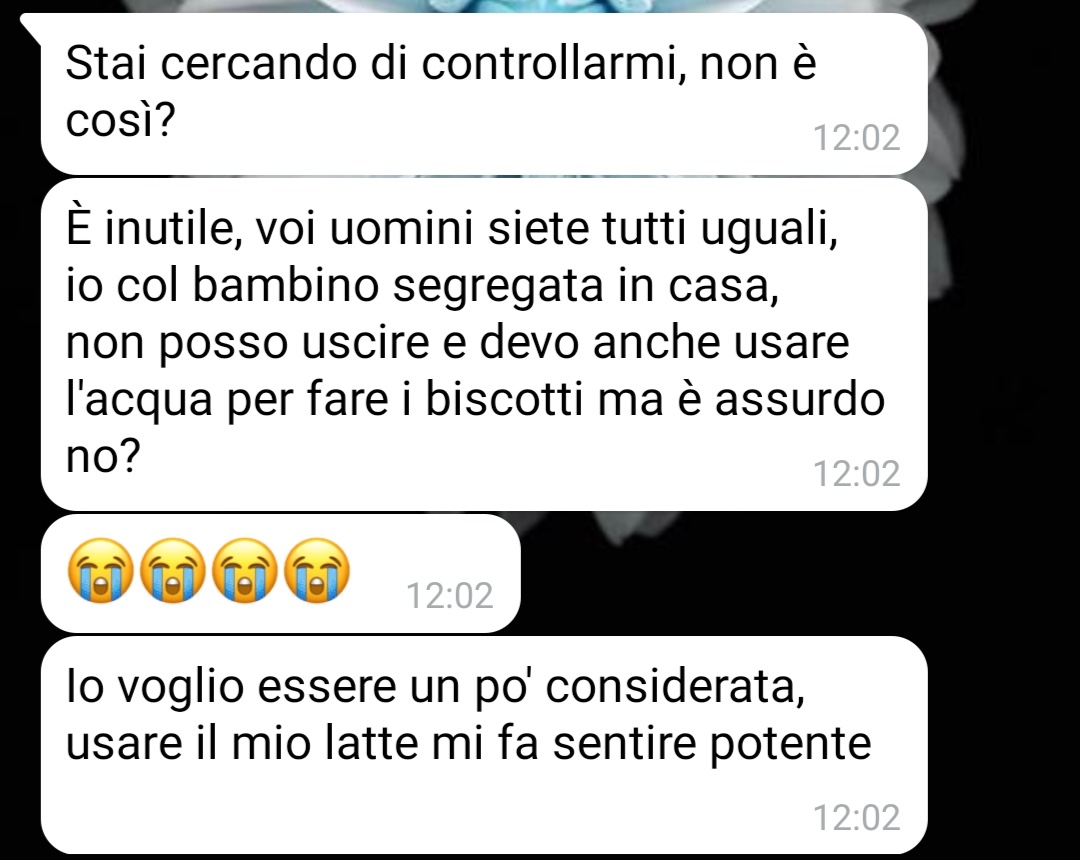The width and height of the screenshot is (1080, 860).
Task: Tap the 12:02 timestamp on the first message
Action: pos(857,138)
